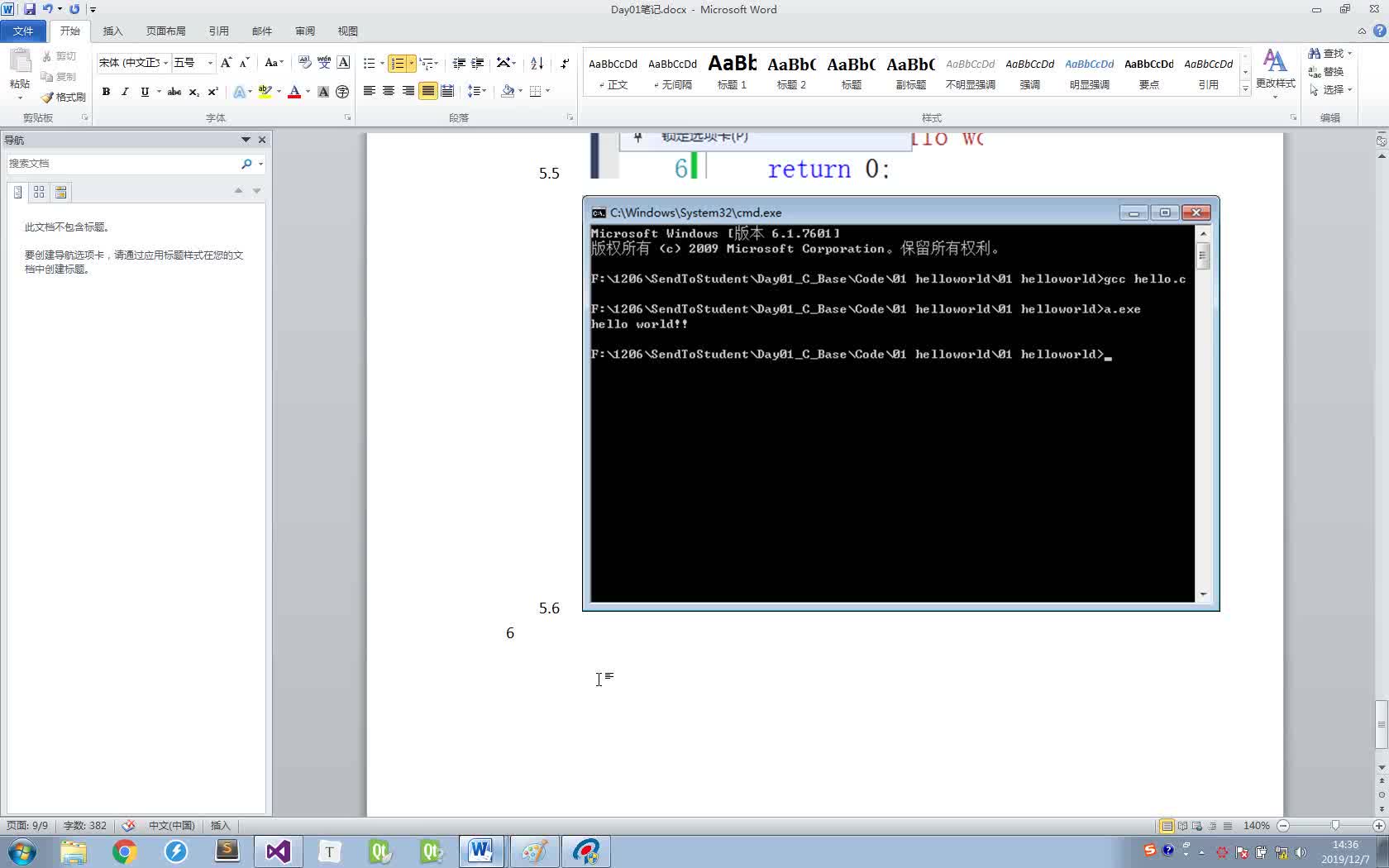
Task: Switch to the 页面布局 (Page Layout) tab
Action: (x=165, y=31)
